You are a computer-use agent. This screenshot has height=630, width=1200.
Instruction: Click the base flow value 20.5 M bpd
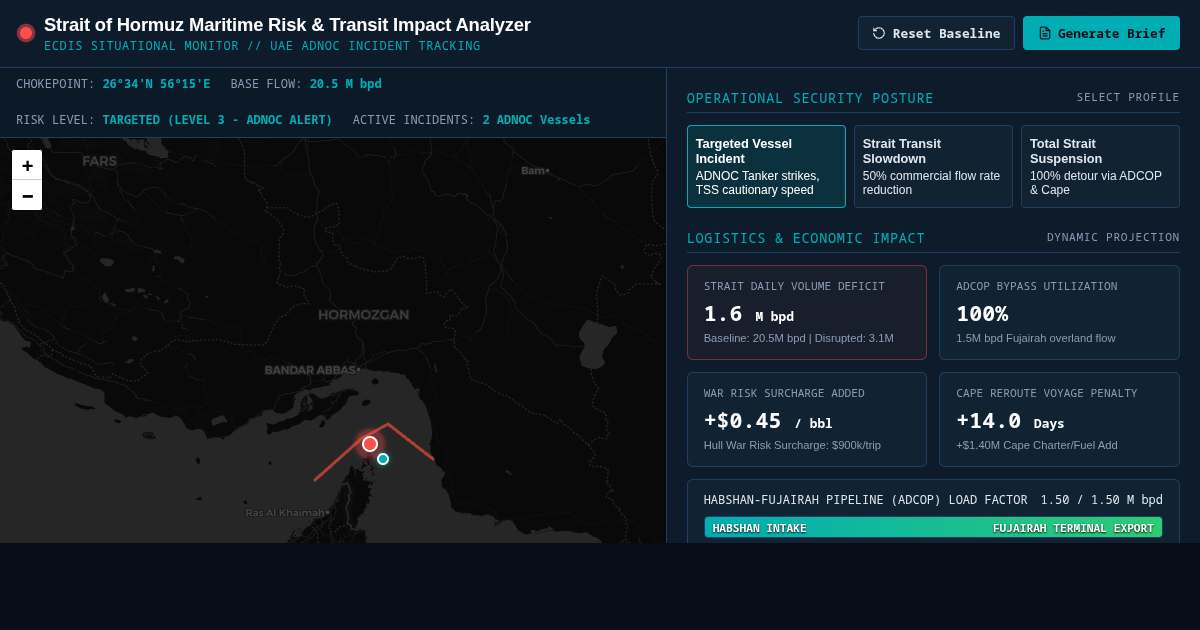(x=346, y=84)
